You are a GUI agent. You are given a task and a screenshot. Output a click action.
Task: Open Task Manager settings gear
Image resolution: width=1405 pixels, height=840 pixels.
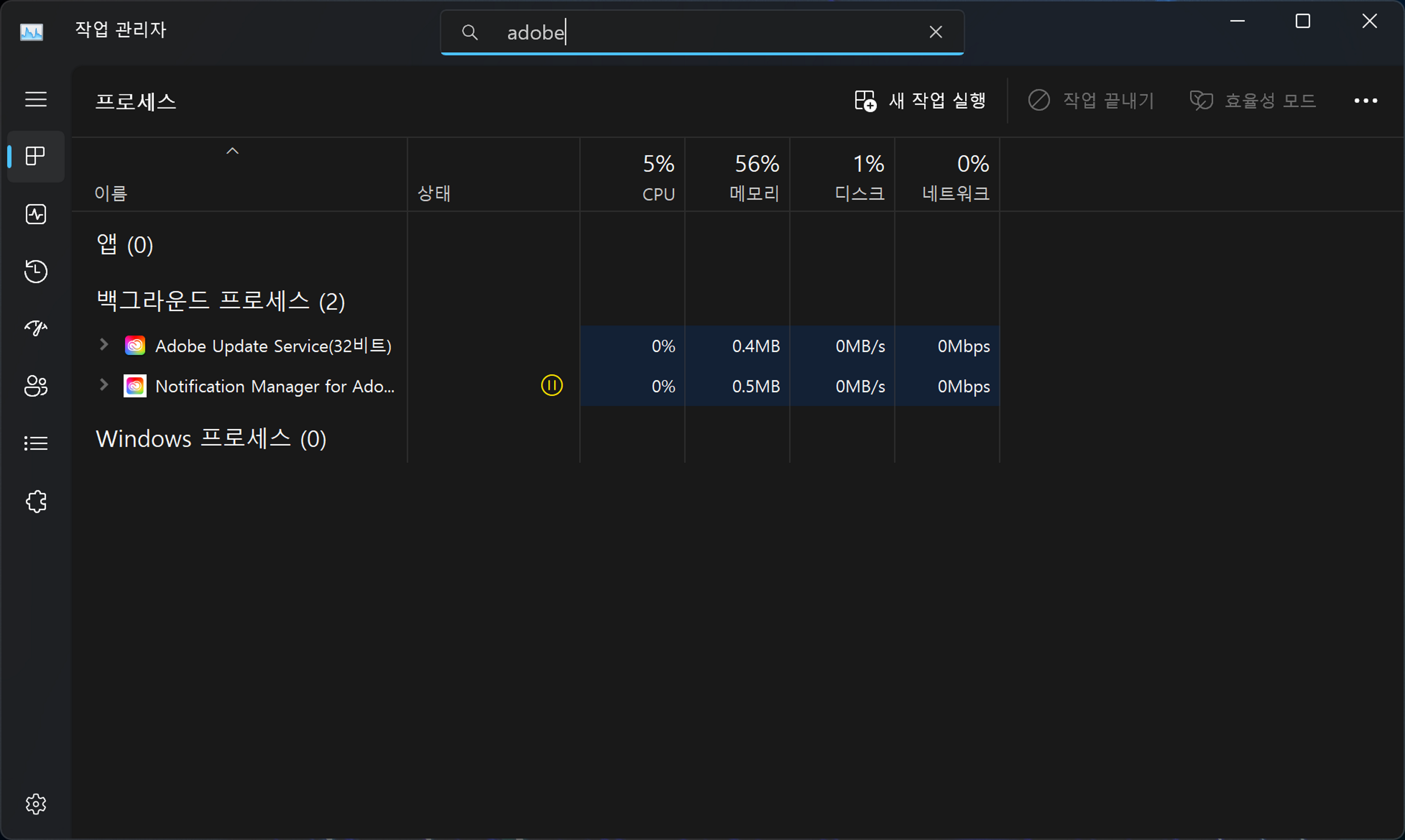coord(36,804)
